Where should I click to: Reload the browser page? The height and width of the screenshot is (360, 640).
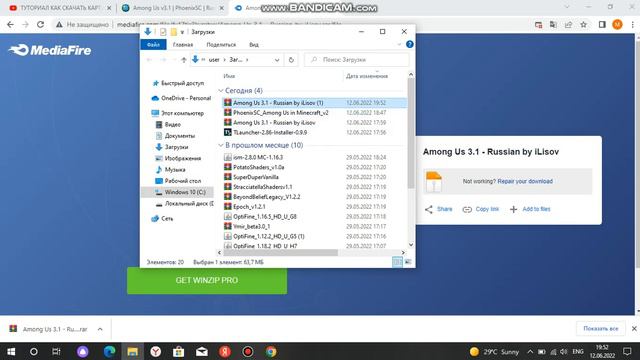[x=40, y=24]
